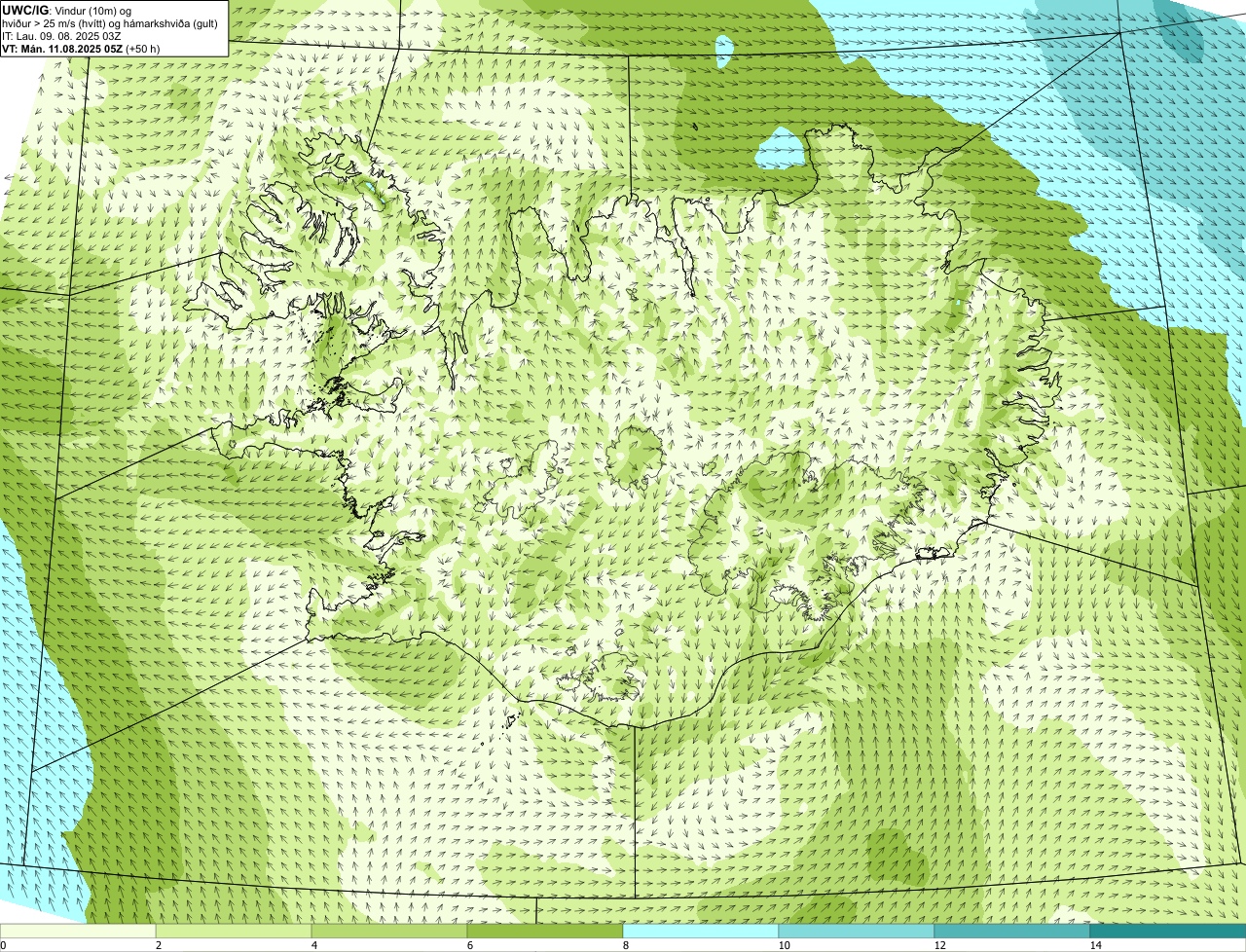Click the "VT: Mán. 11.08.2025 05Z (+50 h)" line

click(81, 49)
